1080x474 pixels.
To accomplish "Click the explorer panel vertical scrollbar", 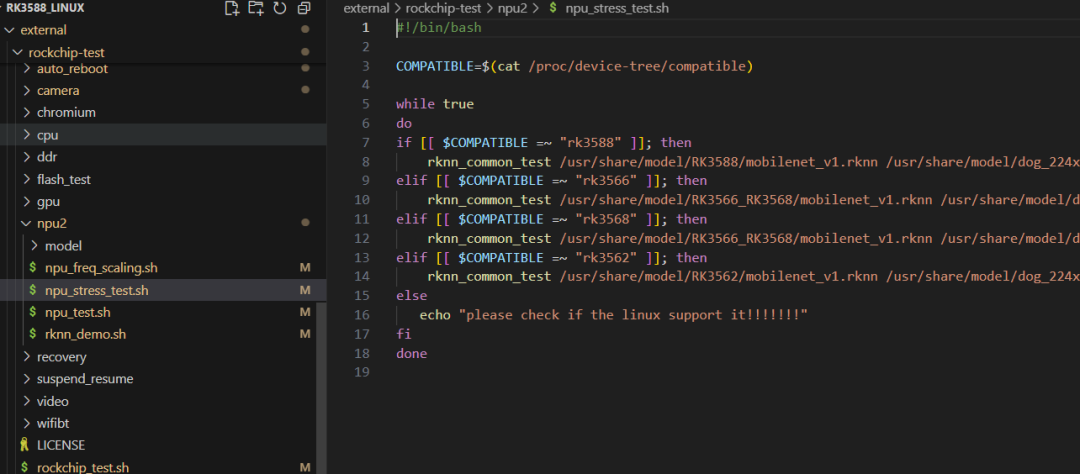I will (x=321, y=388).
